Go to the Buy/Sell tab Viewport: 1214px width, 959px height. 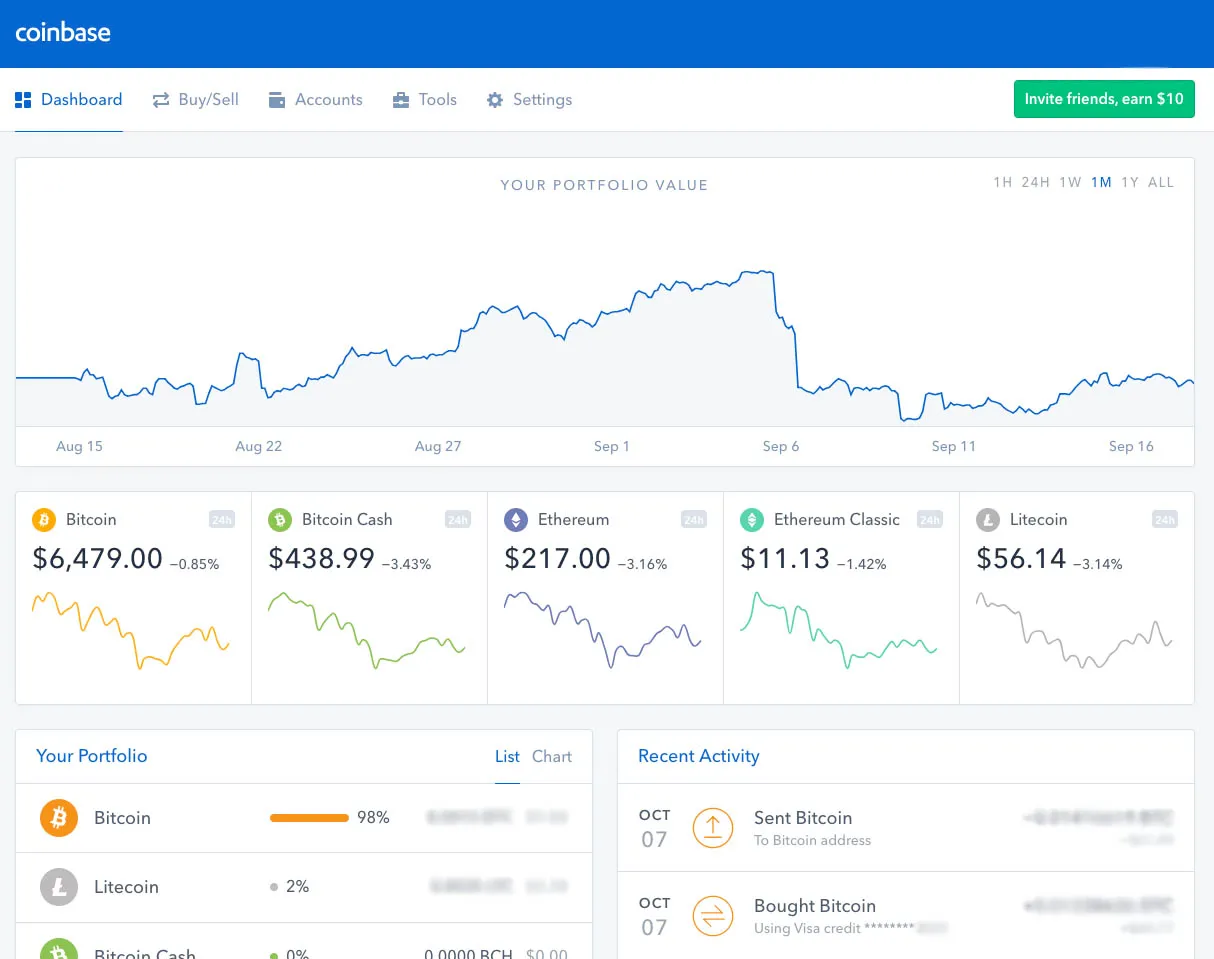click(195, 100)
